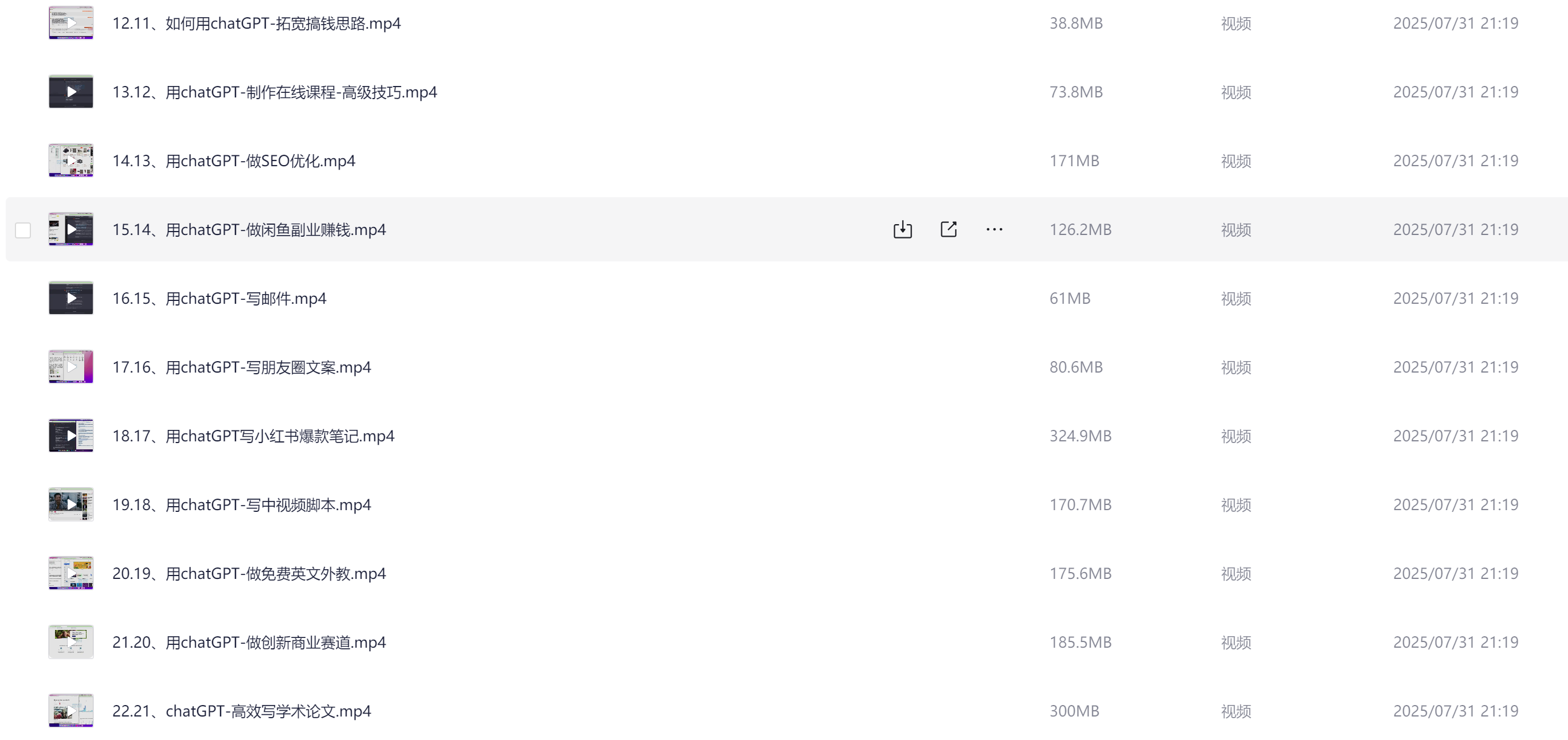Open more options for 闲鱼副业赚钱 file

tap(994, 230)
